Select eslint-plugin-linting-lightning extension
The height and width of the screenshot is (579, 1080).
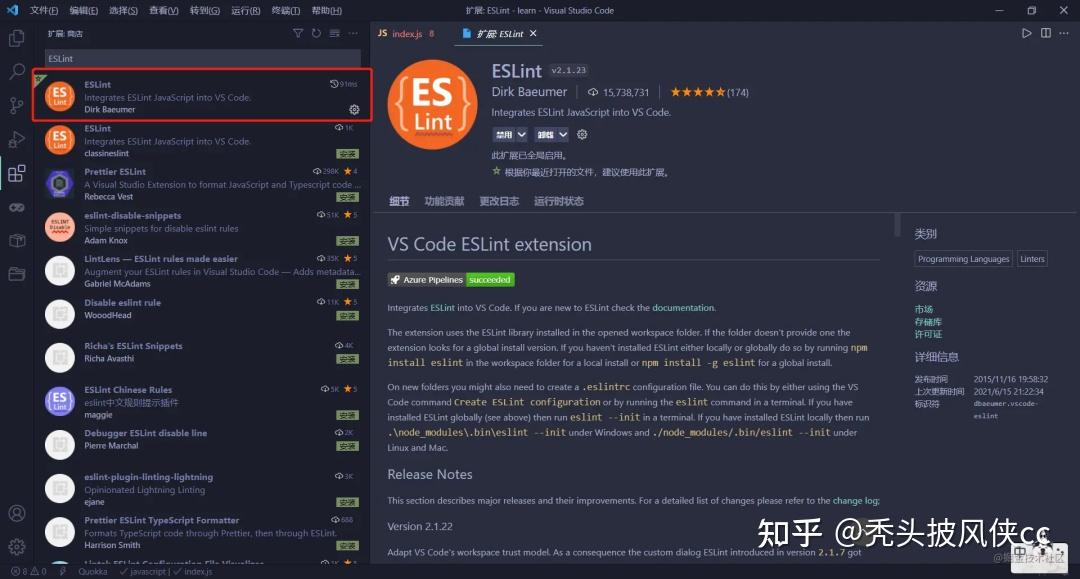click(x=202, y=488)
